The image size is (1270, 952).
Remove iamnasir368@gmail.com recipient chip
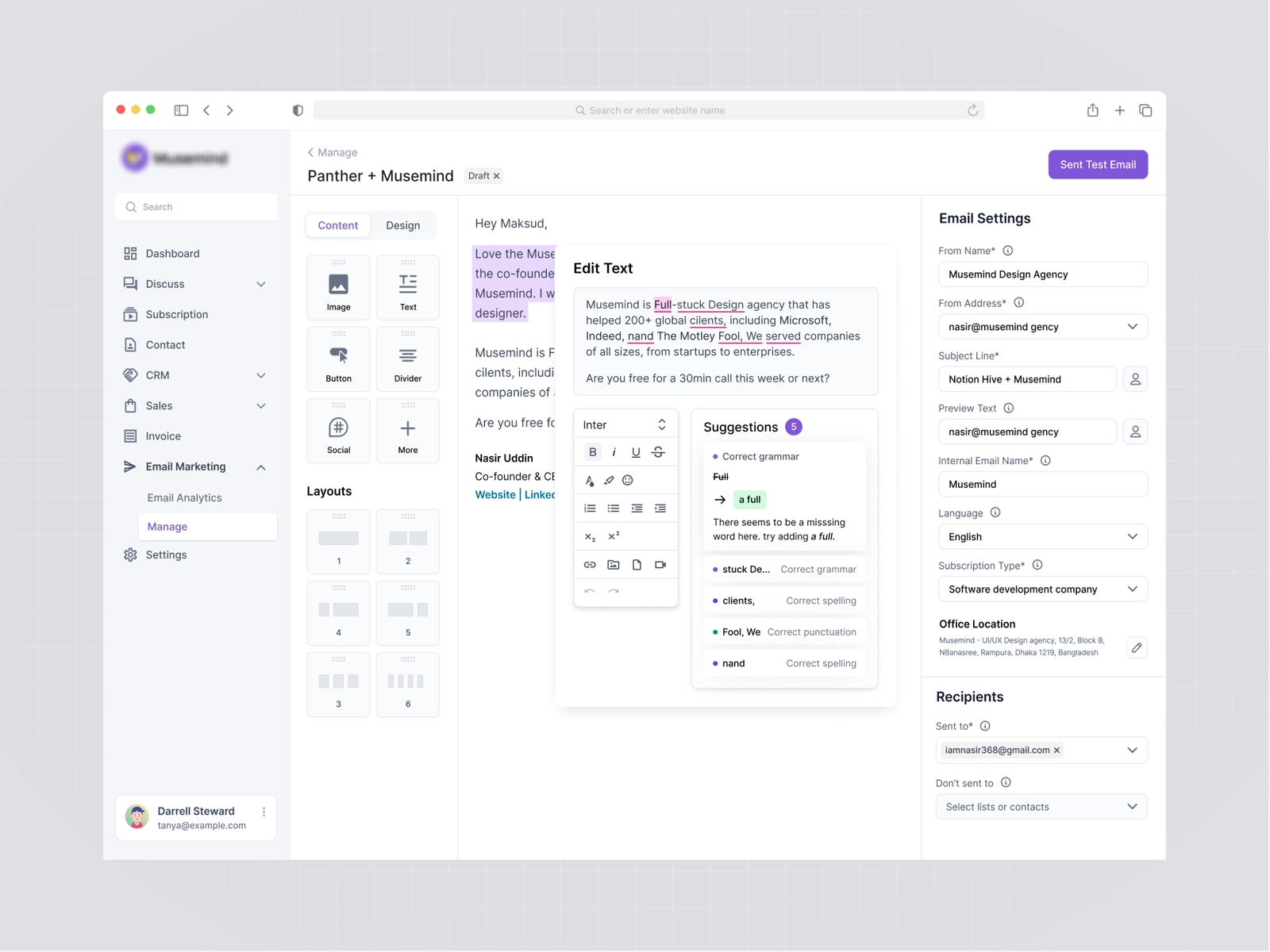coord(1056,750)
